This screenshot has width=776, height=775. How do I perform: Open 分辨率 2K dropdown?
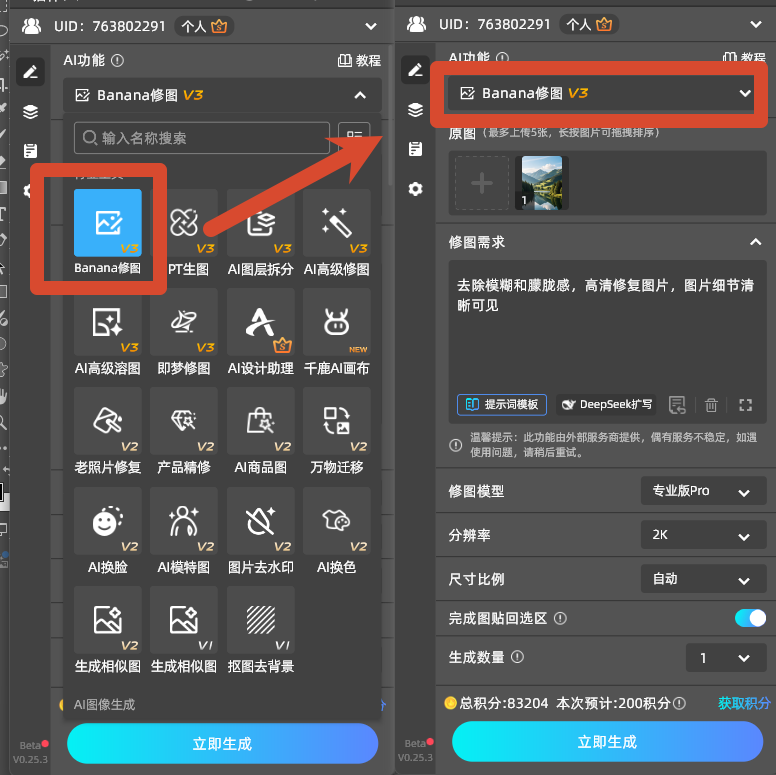(703, 535)
